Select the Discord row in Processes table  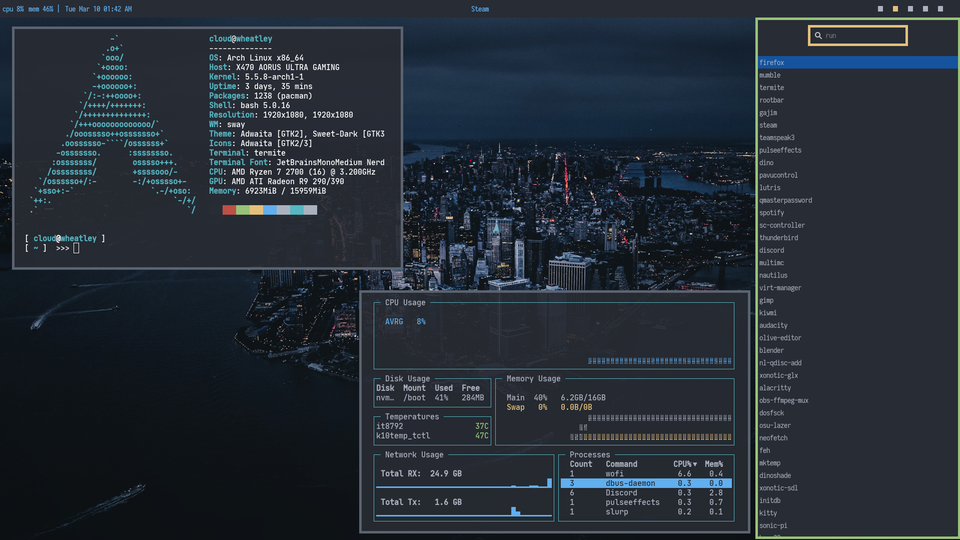[x=646, y=493]
